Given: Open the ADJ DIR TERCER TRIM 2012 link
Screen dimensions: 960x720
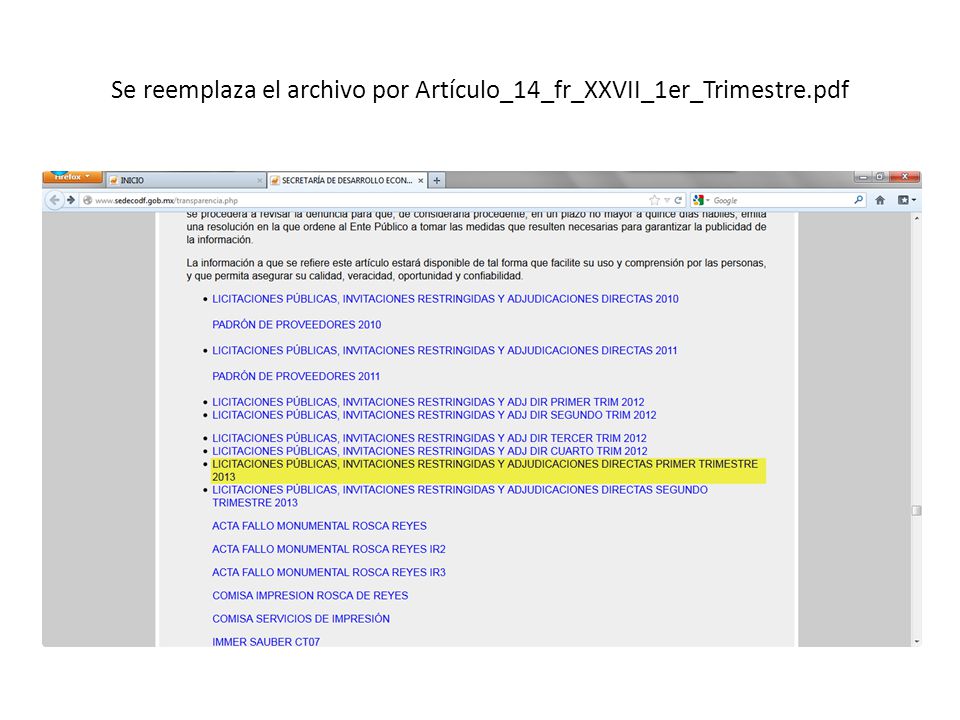Looking at the screenshot, I should point(429,438).
